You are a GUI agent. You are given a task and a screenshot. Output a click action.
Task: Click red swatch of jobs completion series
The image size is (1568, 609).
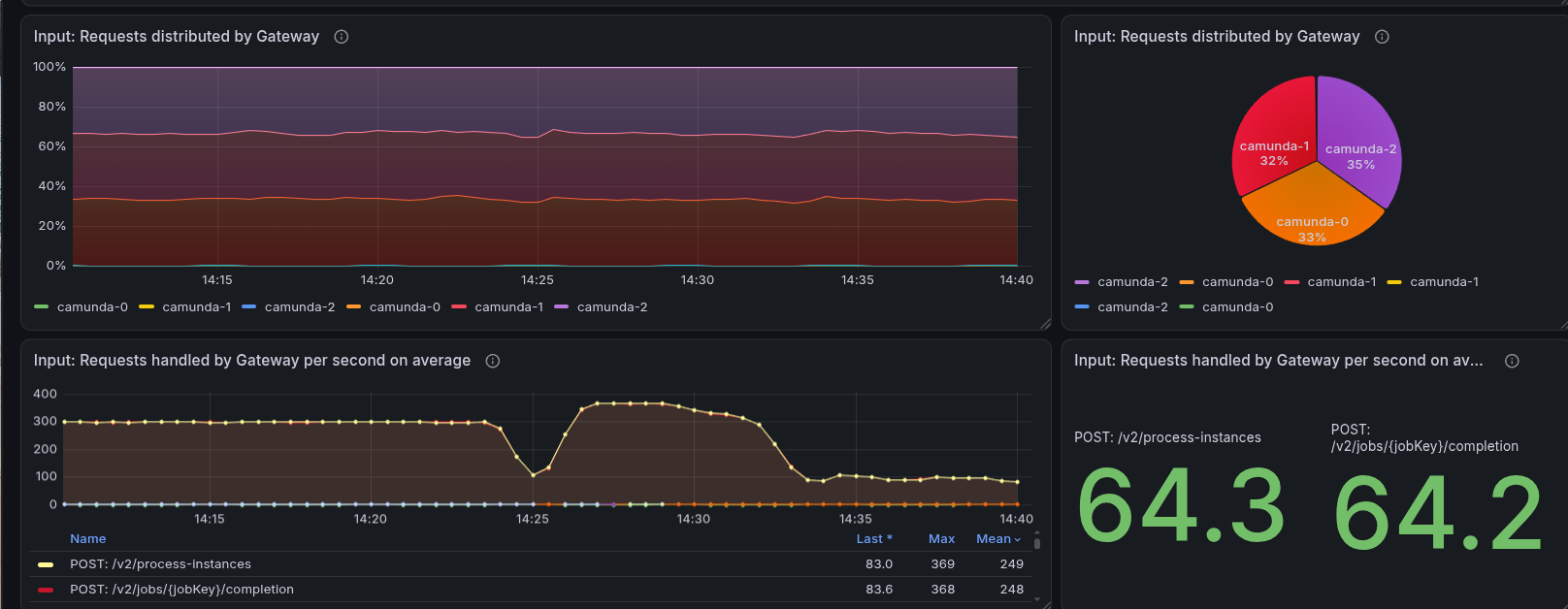click(46, 590)
